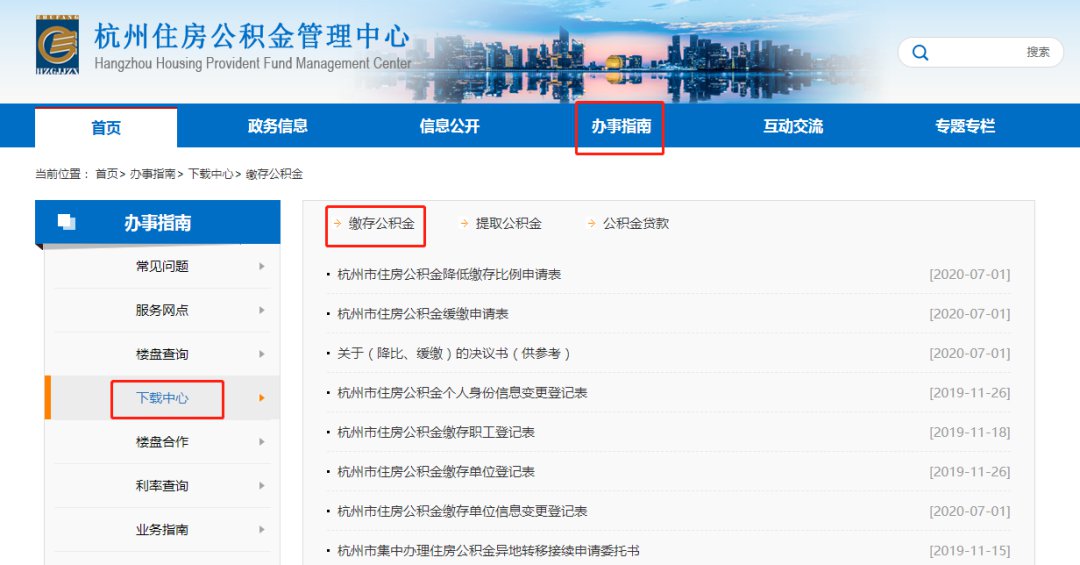Image resolution: width=1080 pixels, height=565 pixels.
Task: Select 业务指南 in the sidebar
Action: point(162,529)
